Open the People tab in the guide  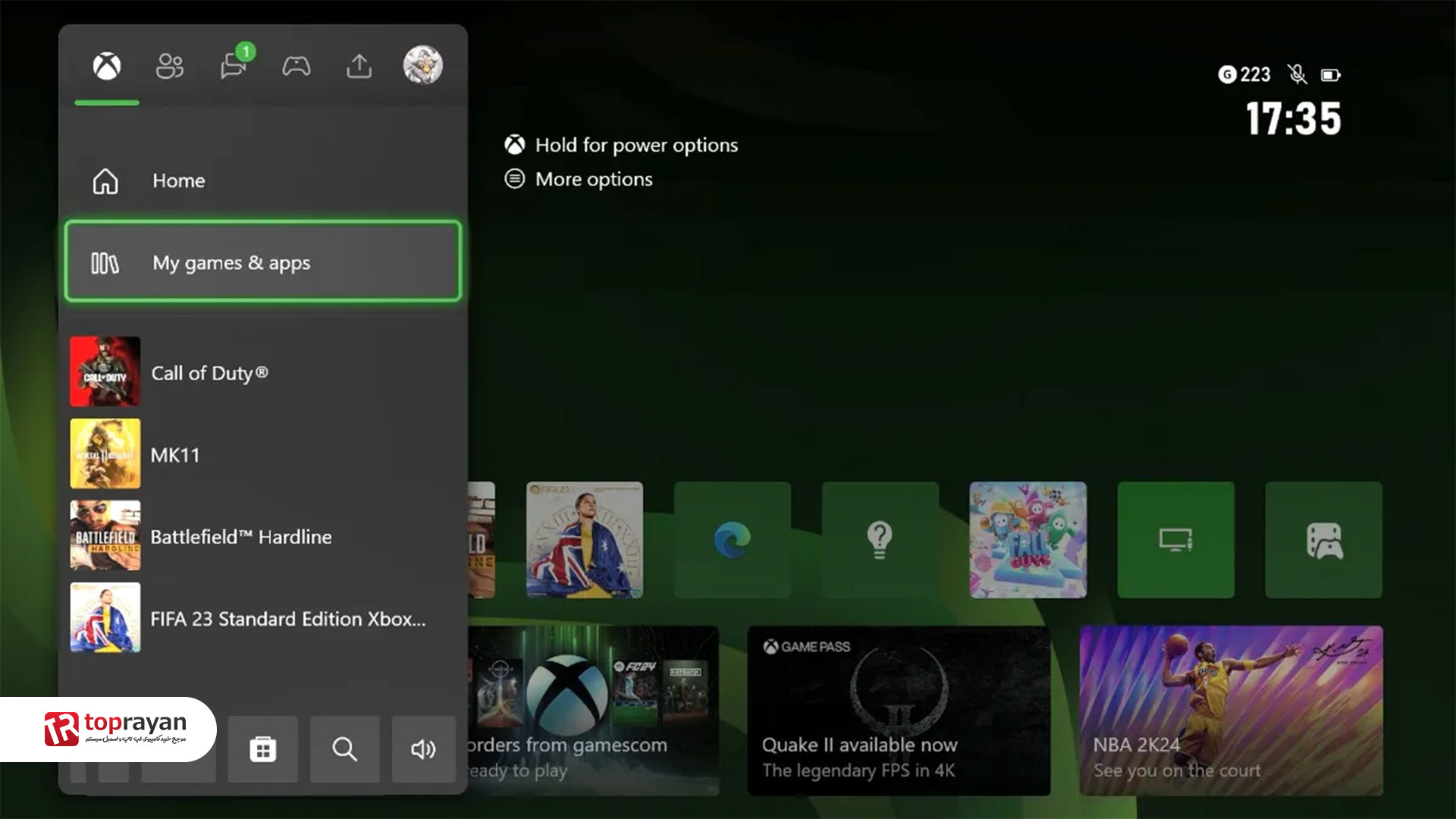point(170,67)
